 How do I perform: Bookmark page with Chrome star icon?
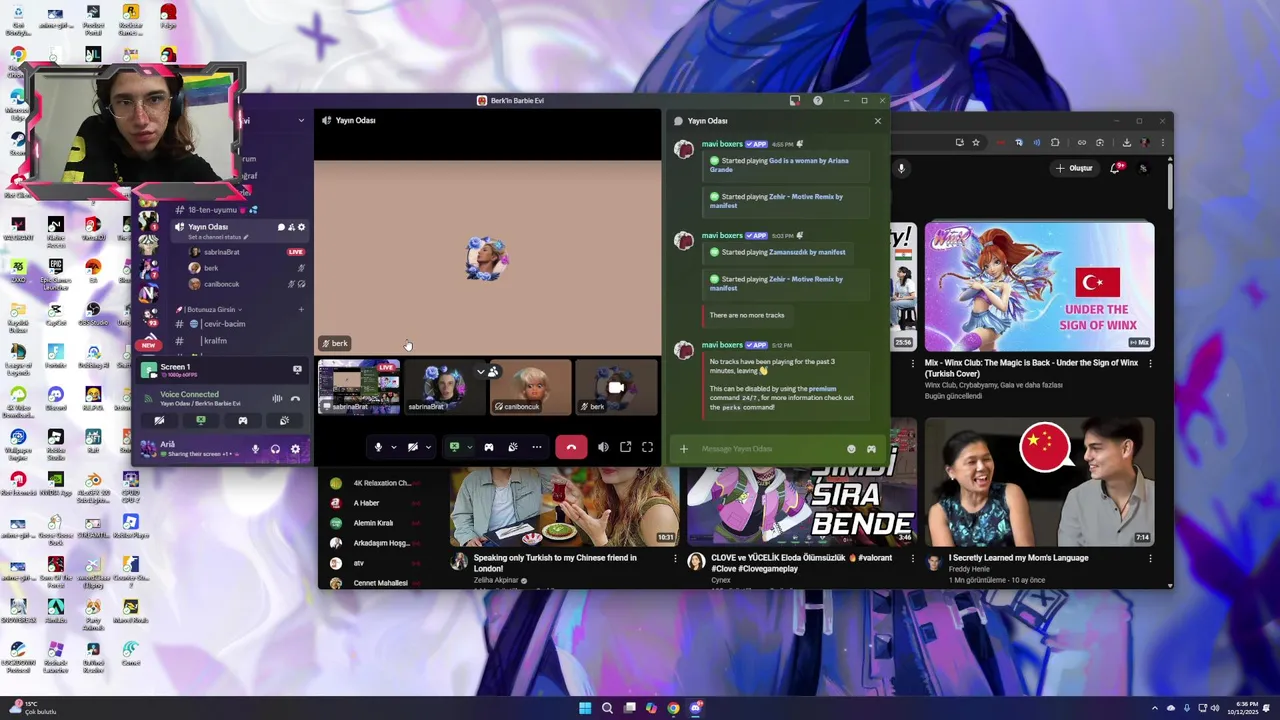point(976,143)
